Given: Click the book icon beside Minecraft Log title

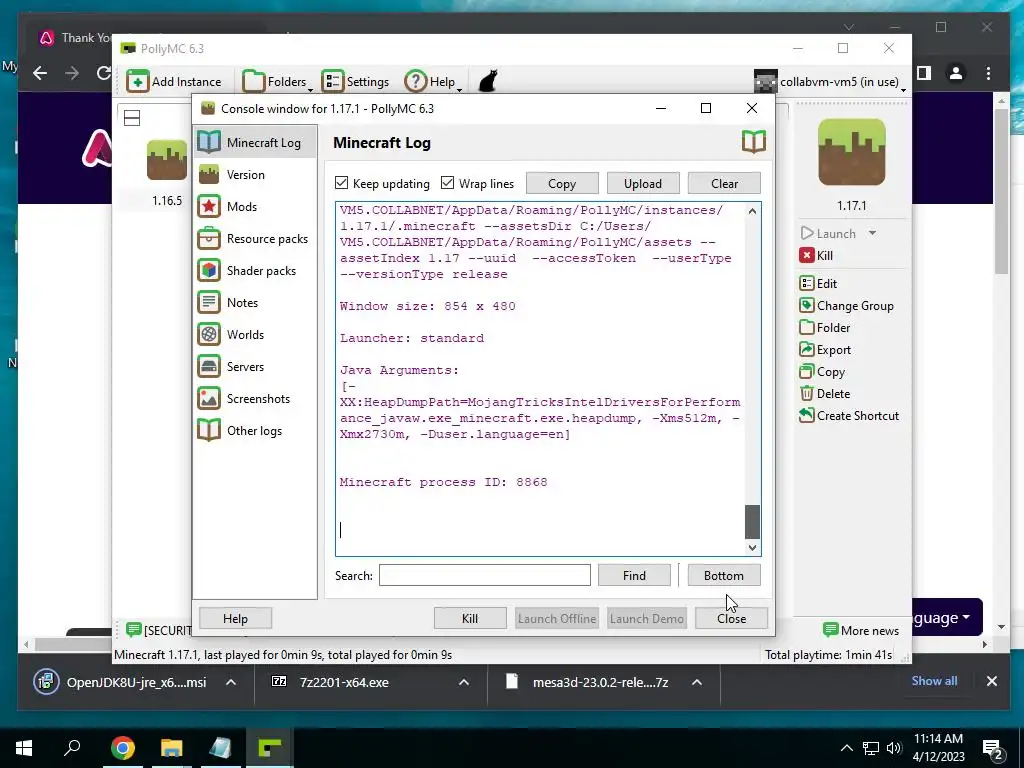Looking at the screenshot, I should click(754, 142).
